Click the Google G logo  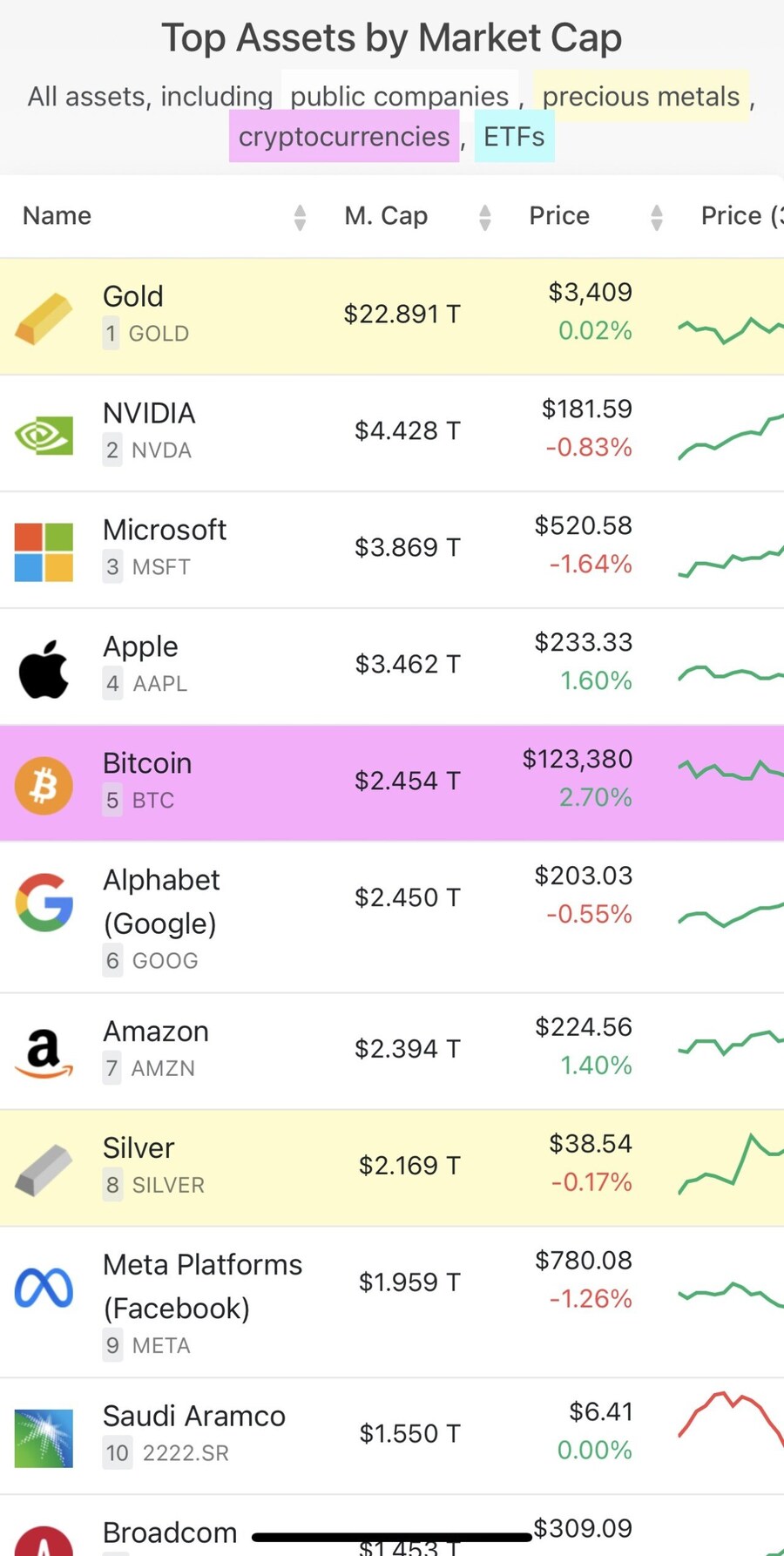pyautogui.click(x=44, y=902)
